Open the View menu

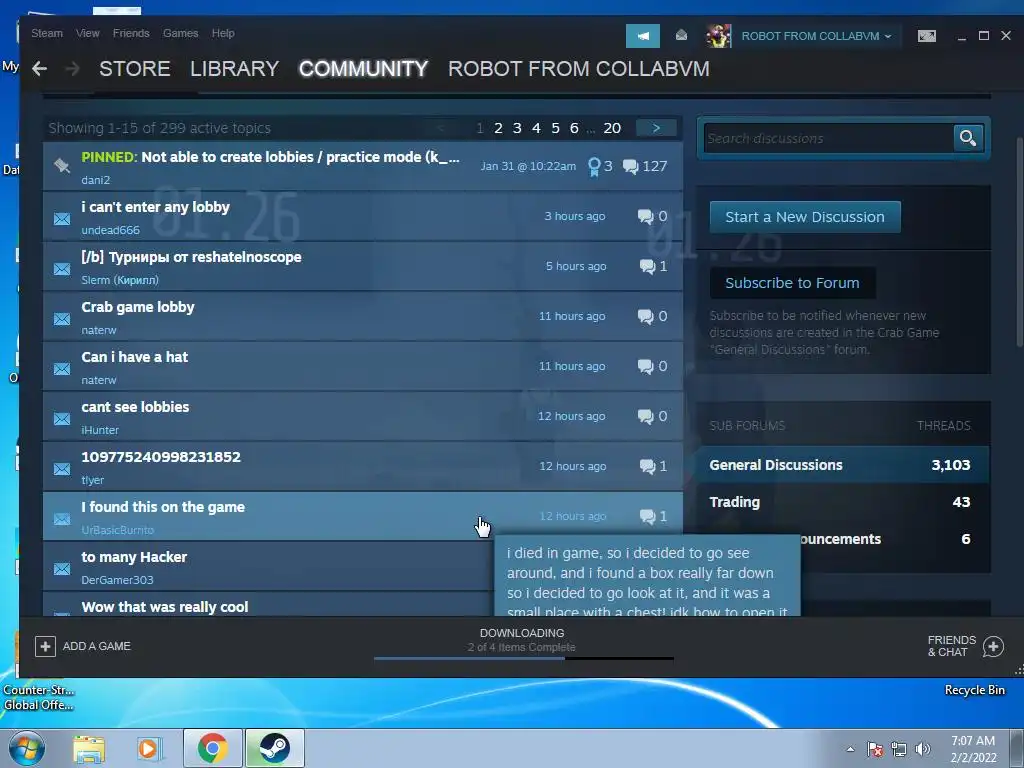click(88, 33)
